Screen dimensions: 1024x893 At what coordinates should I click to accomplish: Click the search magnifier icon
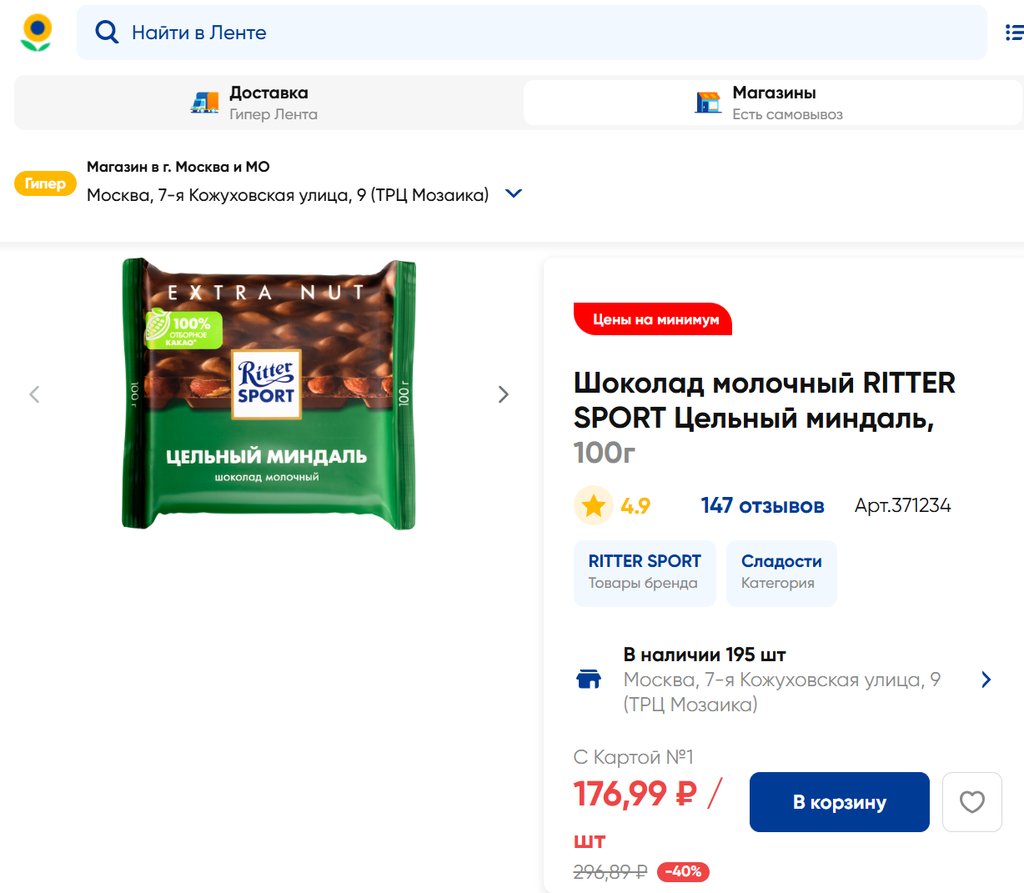(x=106, y=32)
